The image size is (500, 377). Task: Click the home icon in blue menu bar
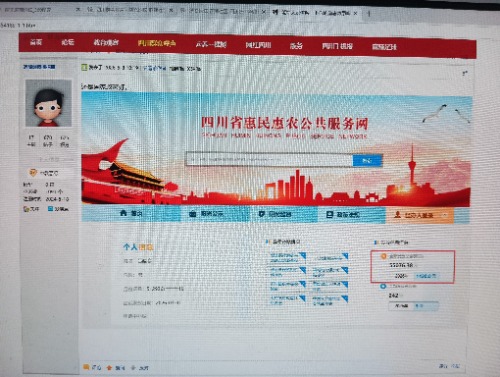pyautogui.click(x=123, y=213)
